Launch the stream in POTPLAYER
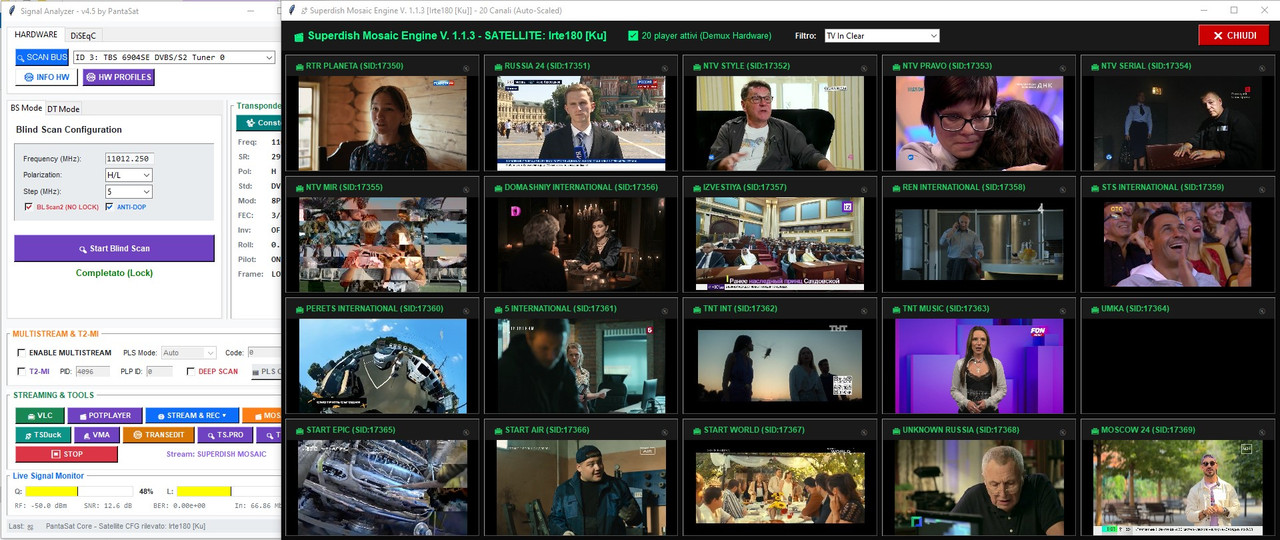Screen dimensions: 1280x540 click(x=104, y=415)
